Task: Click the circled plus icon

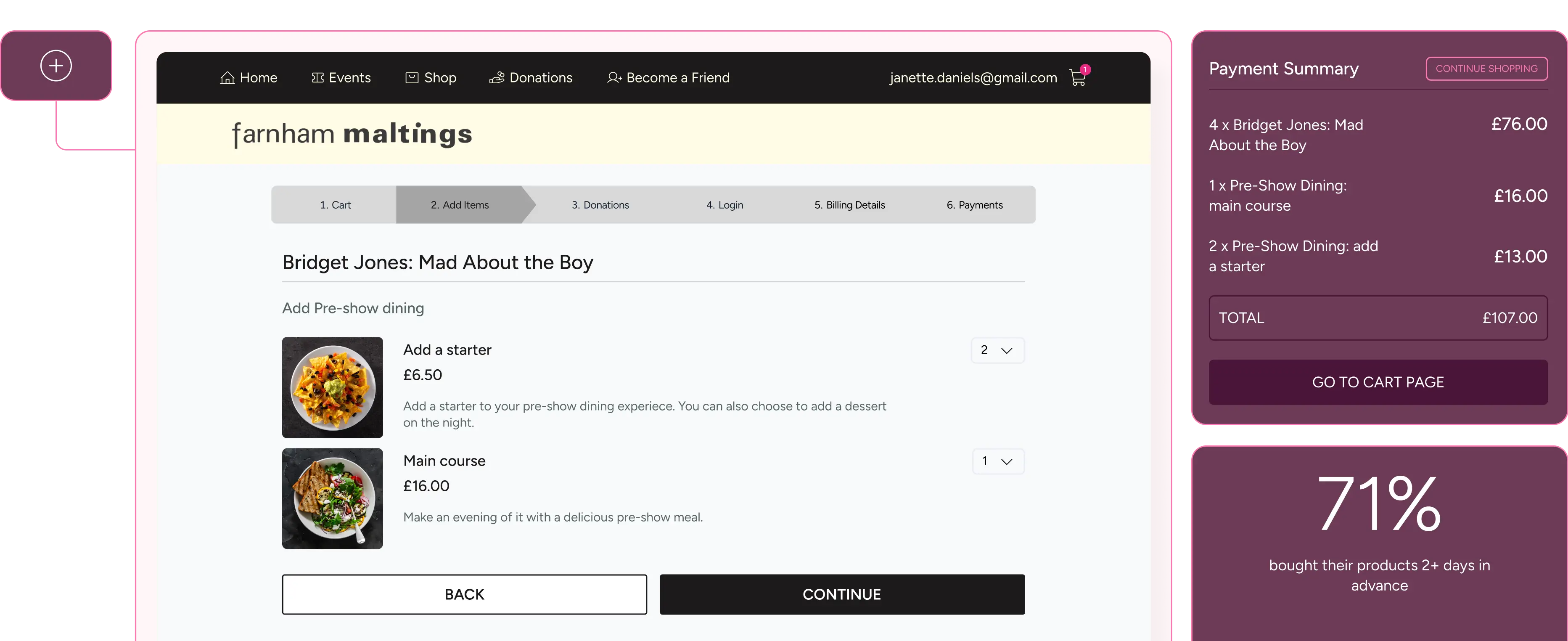Action: click(x=56, y=66)
